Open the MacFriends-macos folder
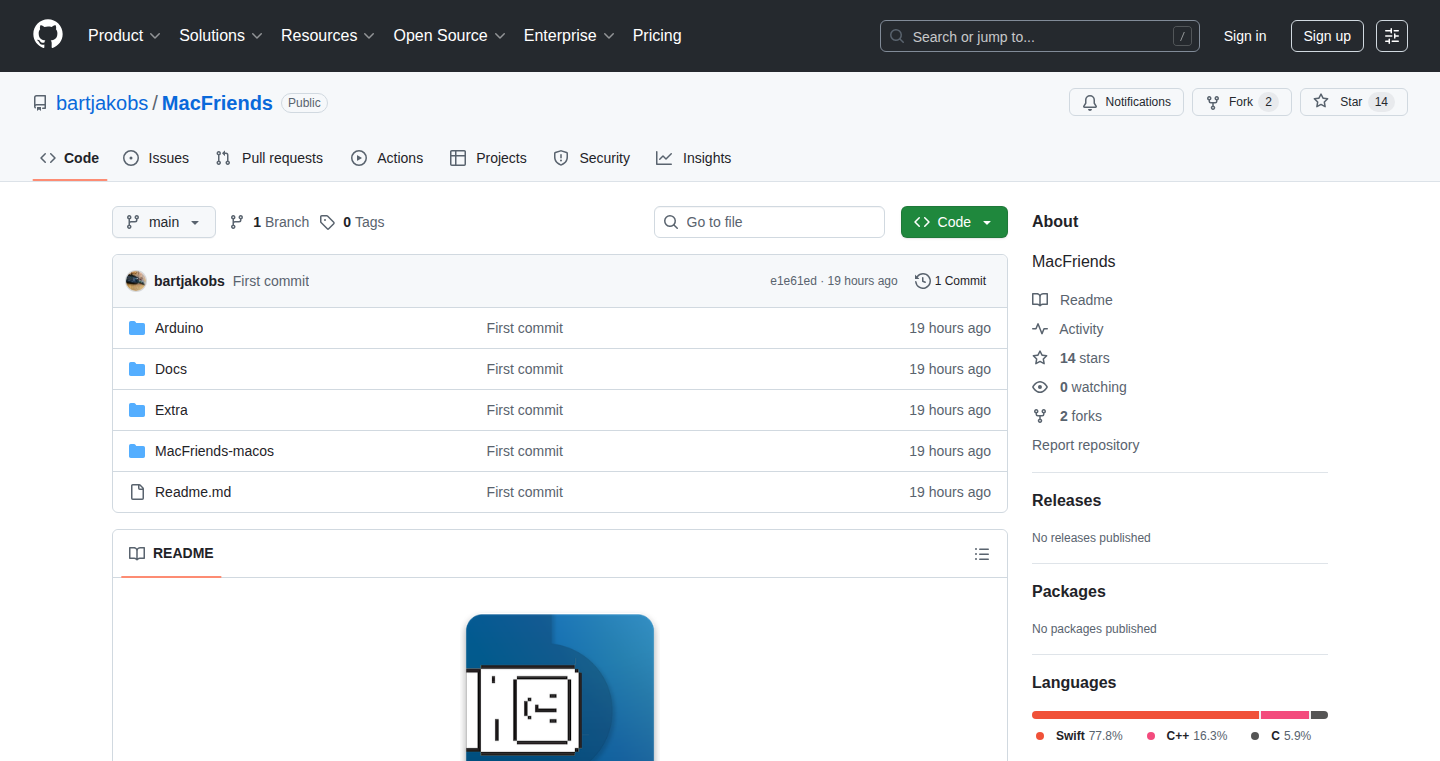The image size is (1440, 761). (214, 451)
